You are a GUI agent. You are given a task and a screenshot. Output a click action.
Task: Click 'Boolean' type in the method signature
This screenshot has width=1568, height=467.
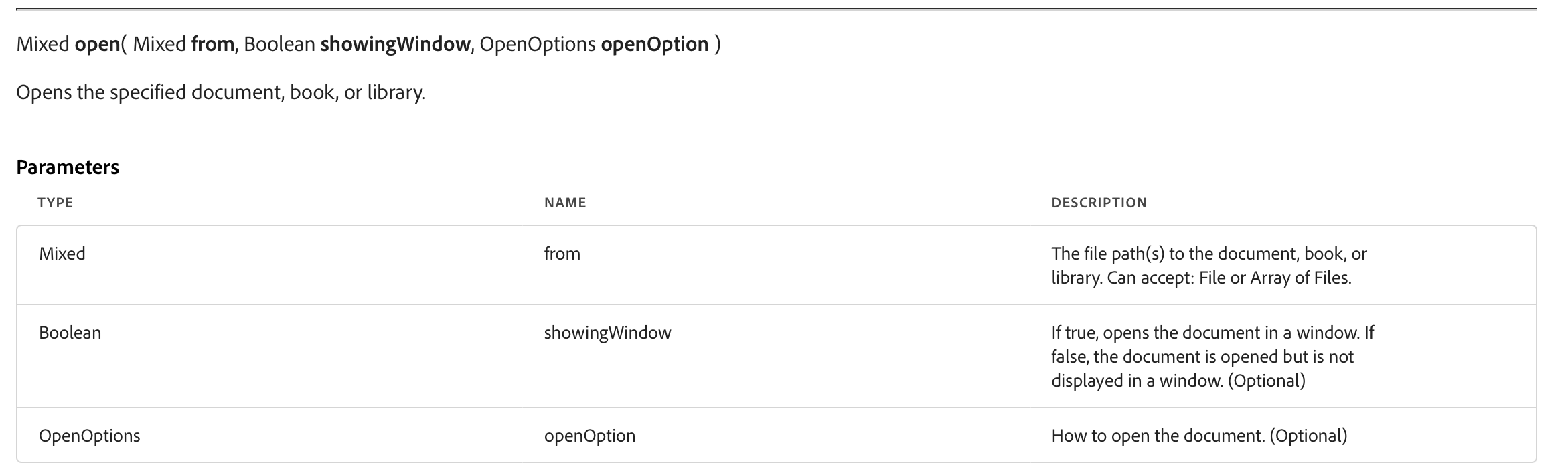(279, 44)
